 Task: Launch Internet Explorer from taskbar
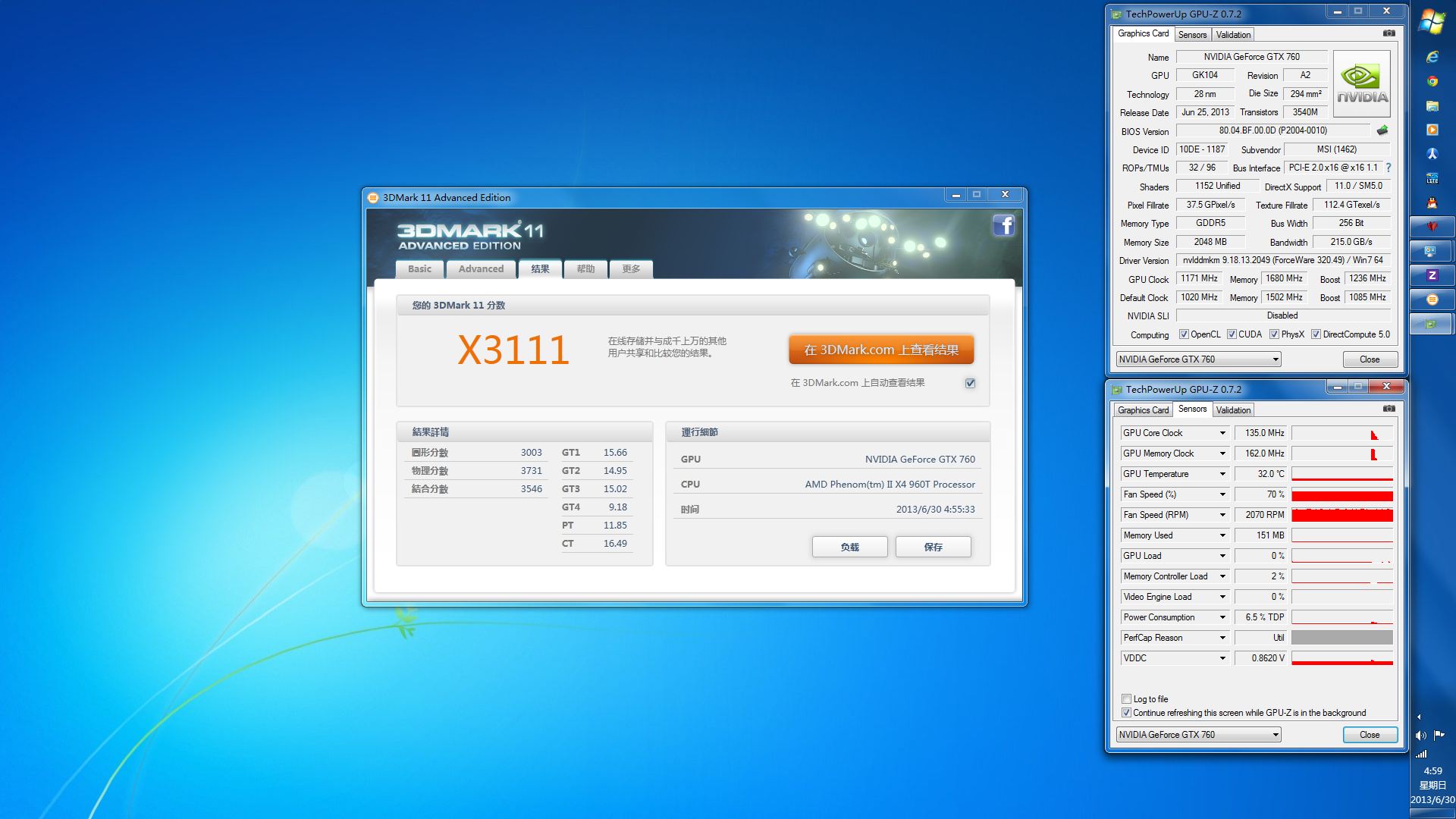click(x=1432, y=57)
